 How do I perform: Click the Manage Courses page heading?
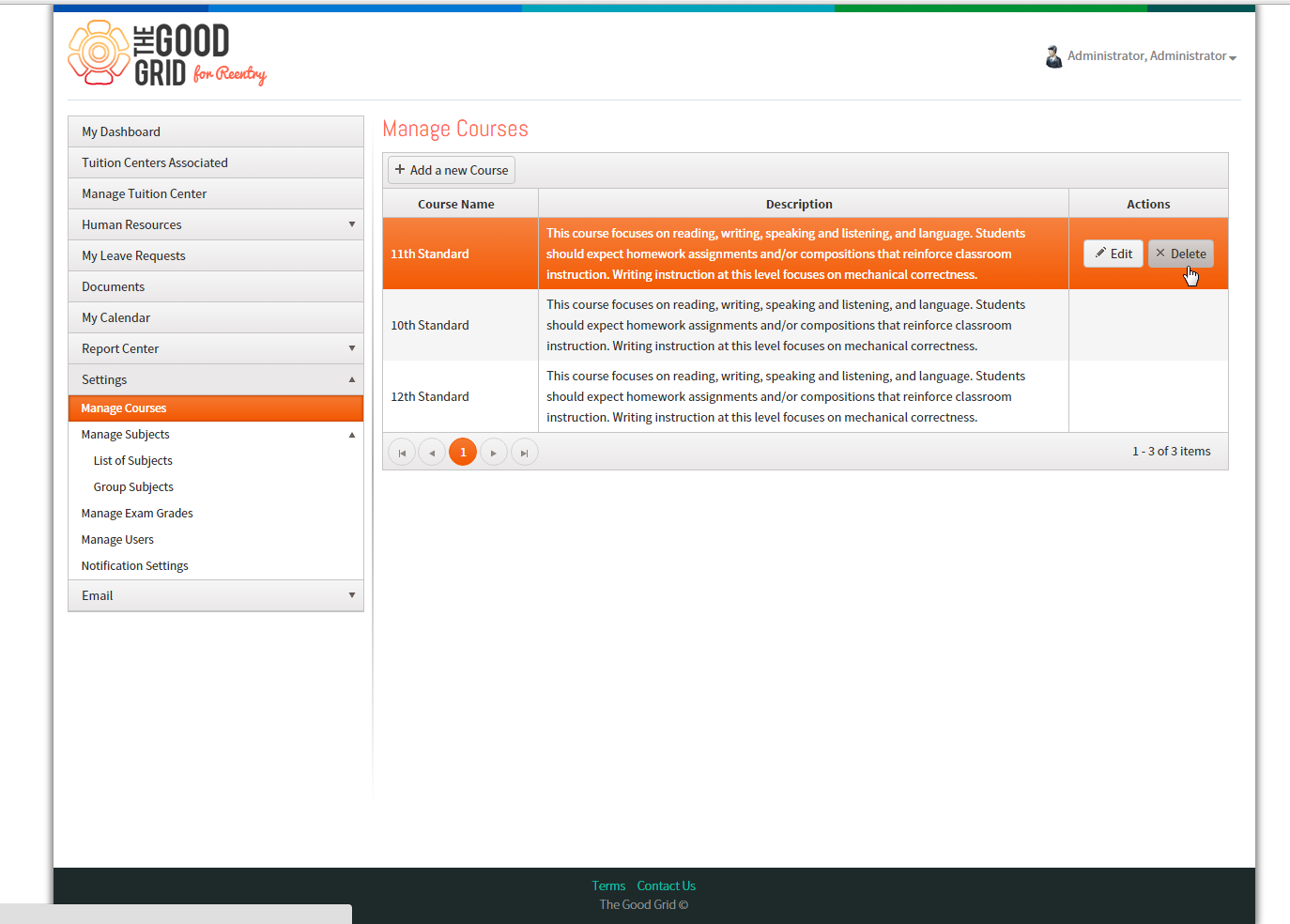coord(455,129)
